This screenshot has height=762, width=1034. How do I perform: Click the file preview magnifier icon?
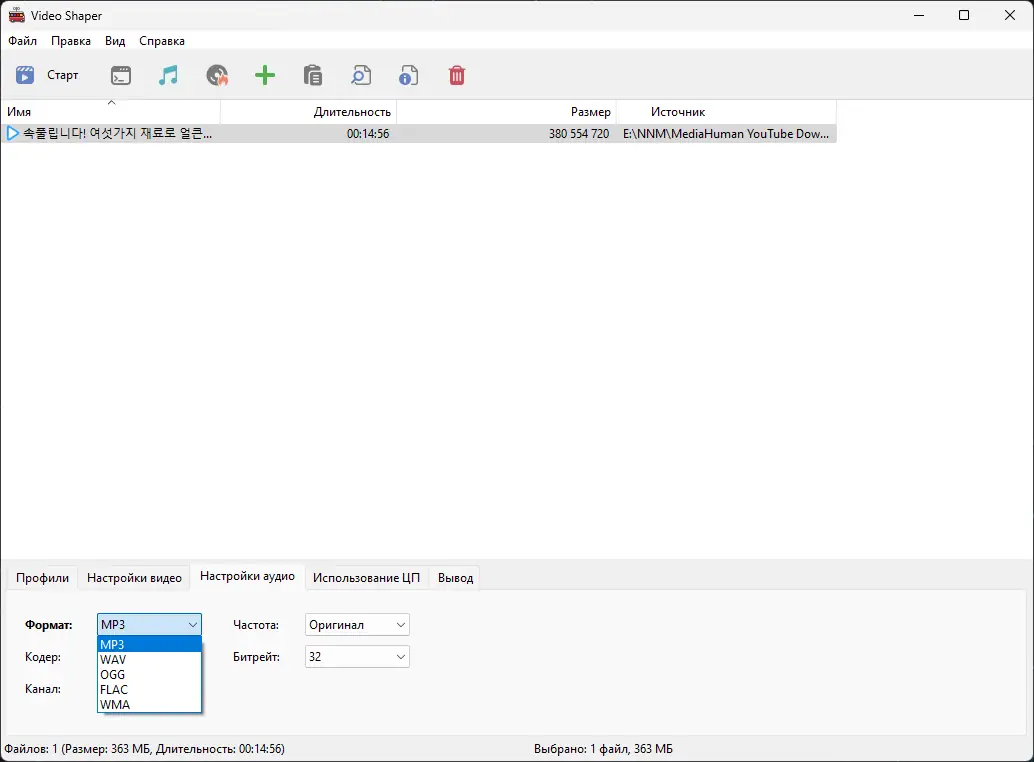click(x=361, y=75)
